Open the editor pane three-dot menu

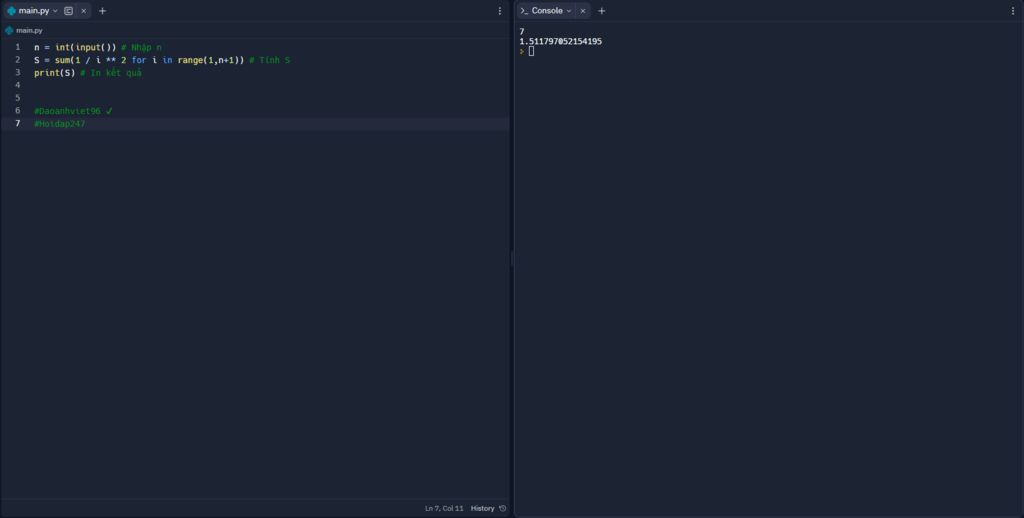point(500,11)
